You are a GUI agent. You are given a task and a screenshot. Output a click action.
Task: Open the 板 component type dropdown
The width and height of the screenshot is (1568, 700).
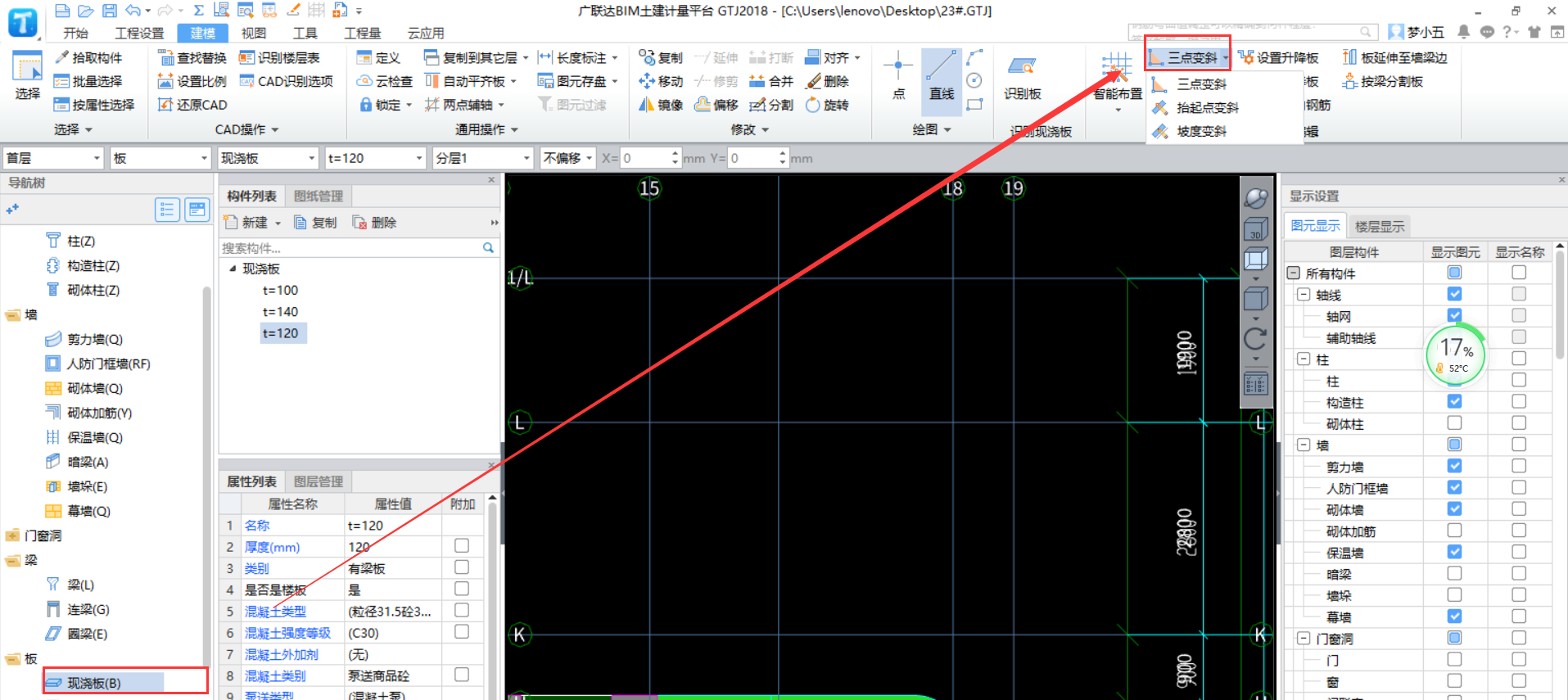(160, 158)
